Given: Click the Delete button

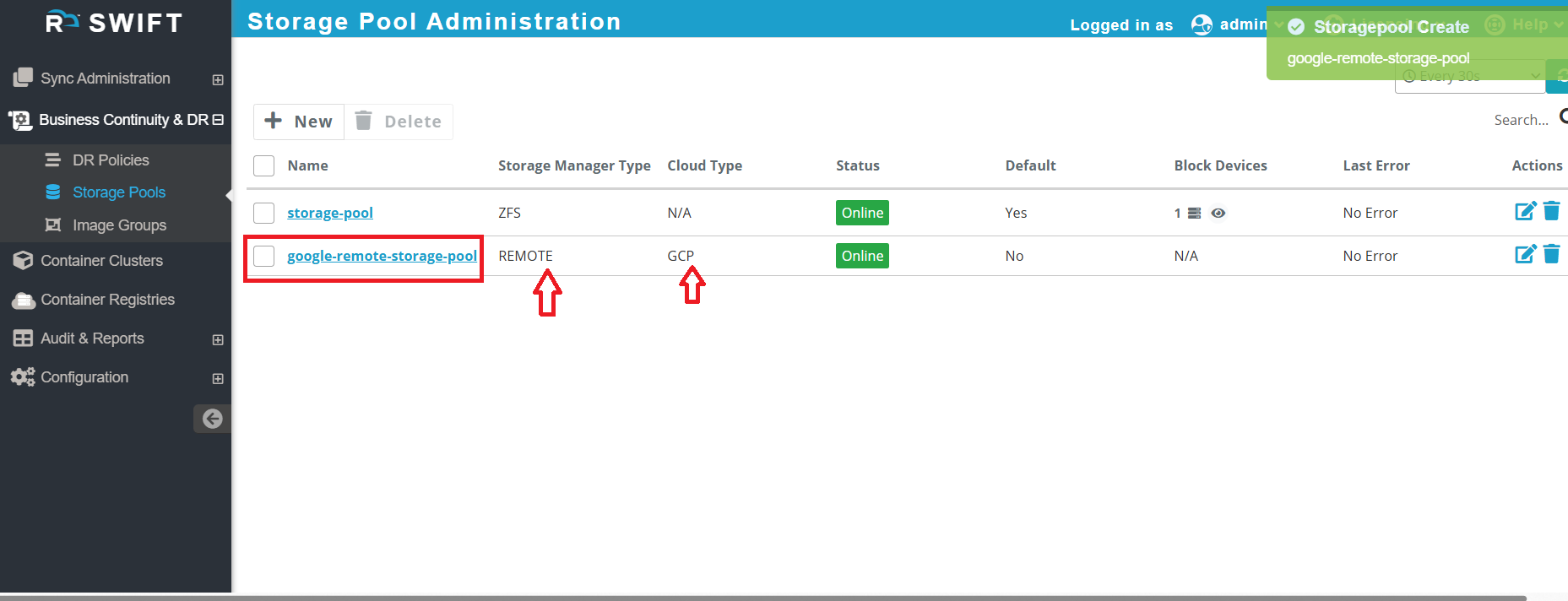Looking at the screenshot, I should [399, 122].
